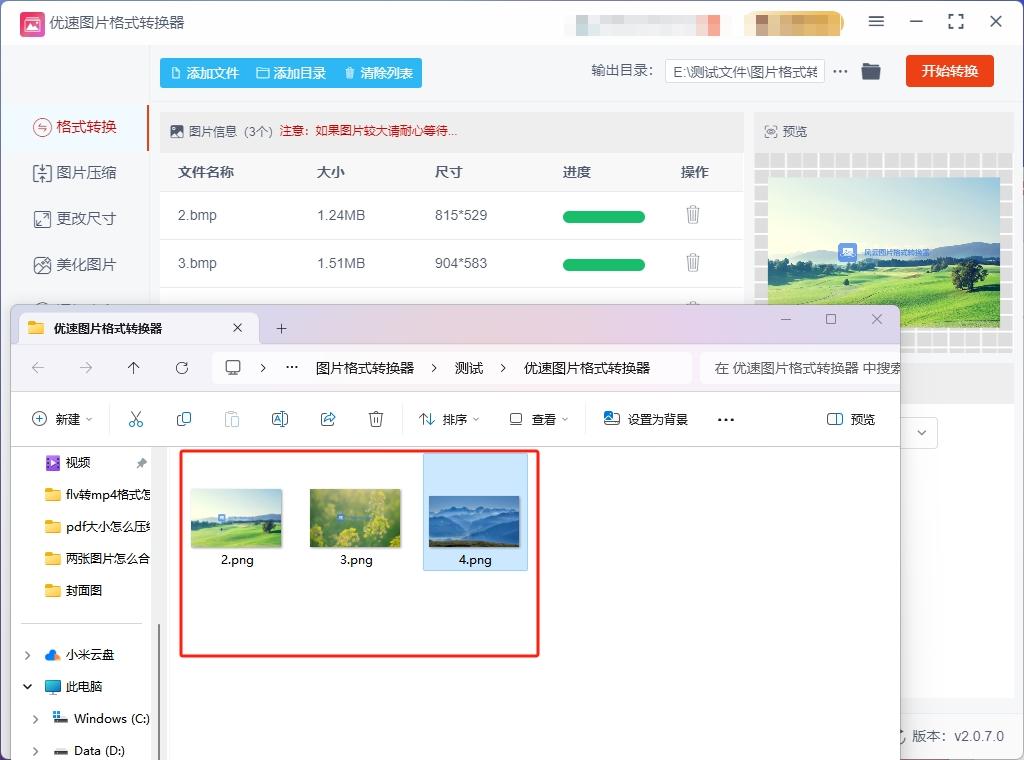Select the 3.png thumbnail in Explorer
The width and height of the screenshot is (1024, 760).
pyautogui.click(x=355, y=518)
